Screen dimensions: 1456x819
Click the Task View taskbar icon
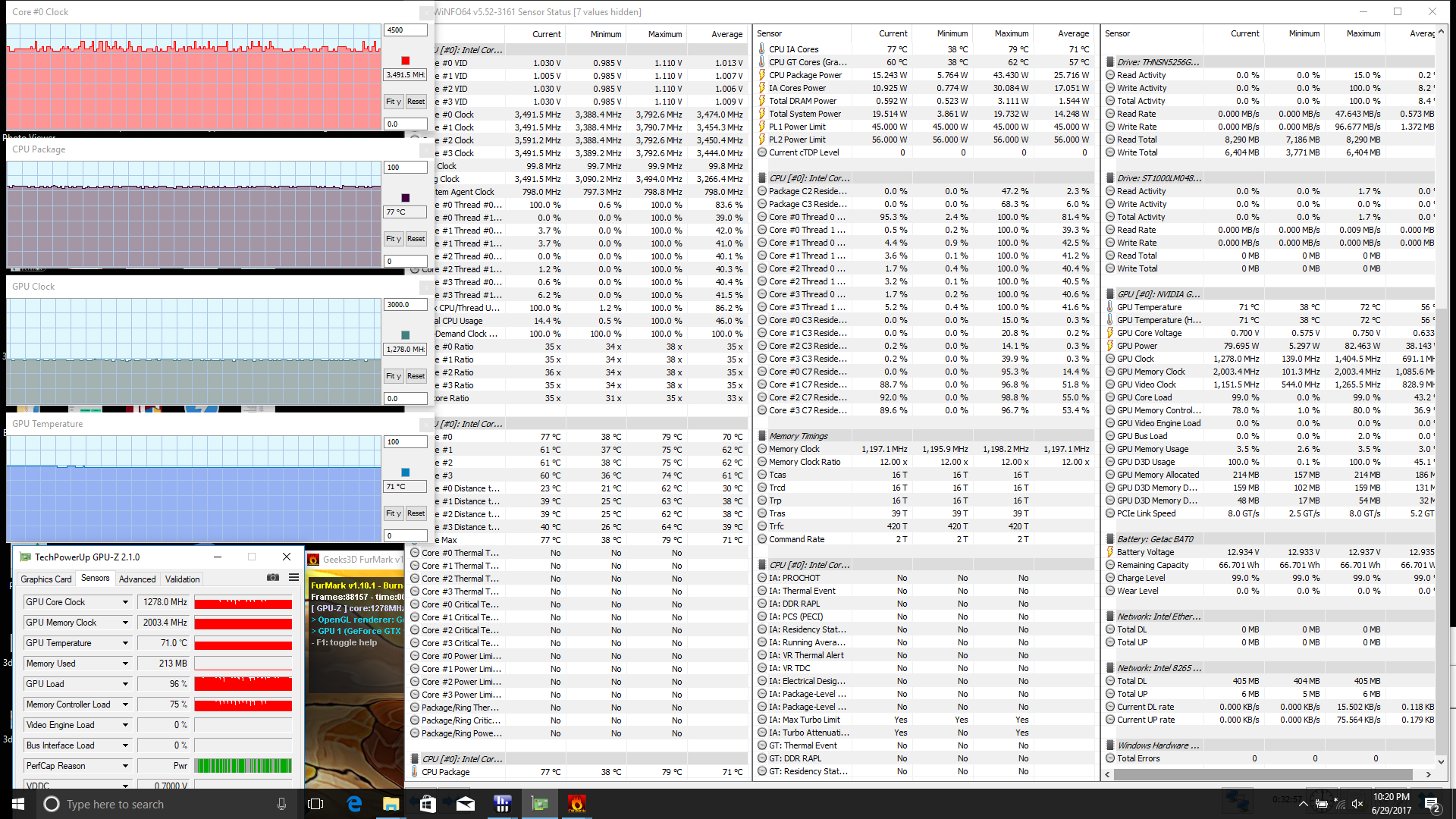coord(315,804)
